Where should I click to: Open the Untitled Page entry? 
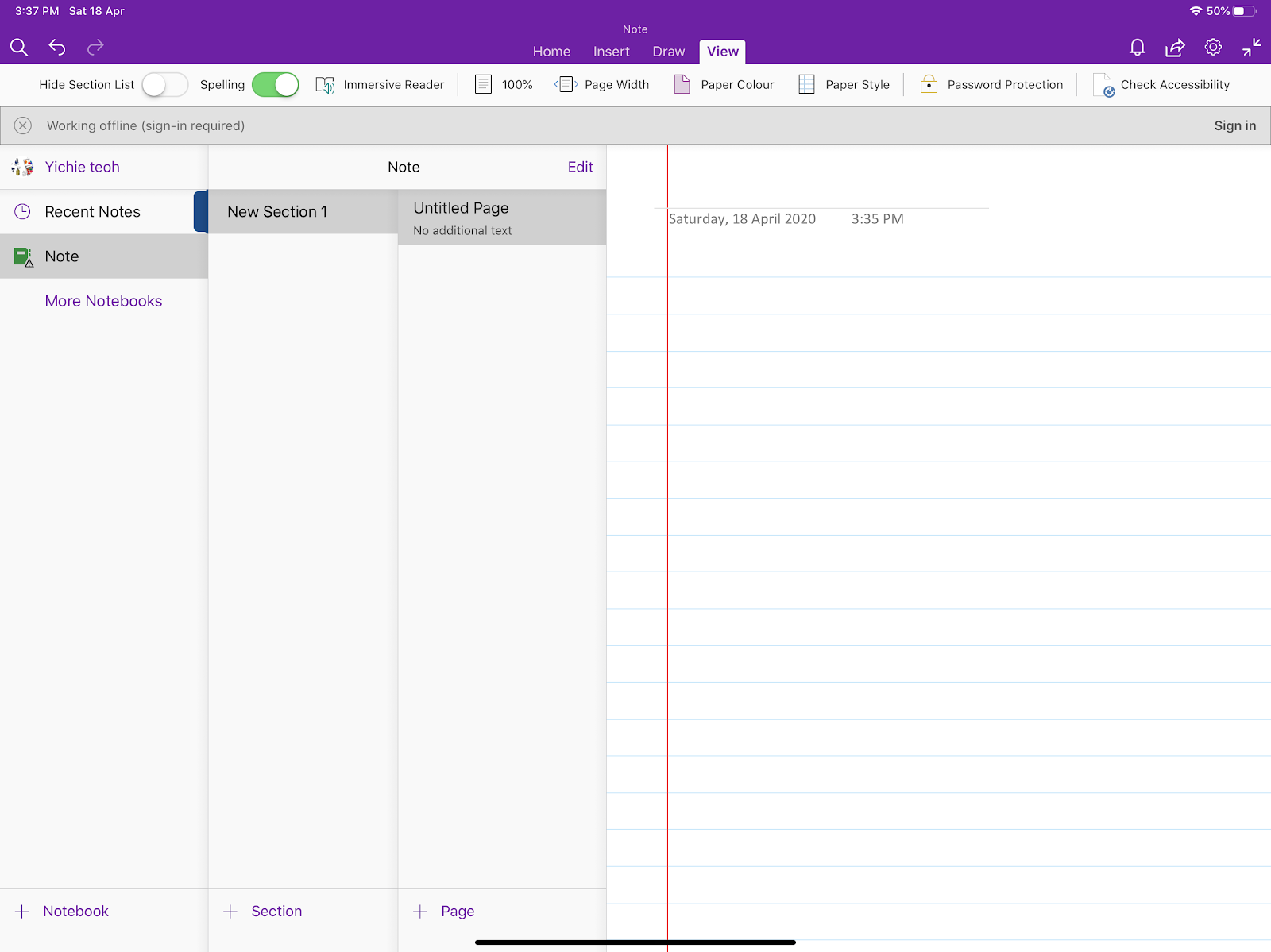502,218
